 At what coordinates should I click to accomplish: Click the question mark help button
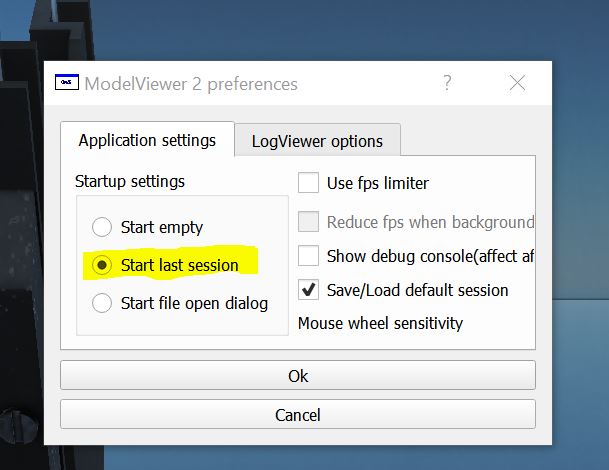tap(447, 83)
